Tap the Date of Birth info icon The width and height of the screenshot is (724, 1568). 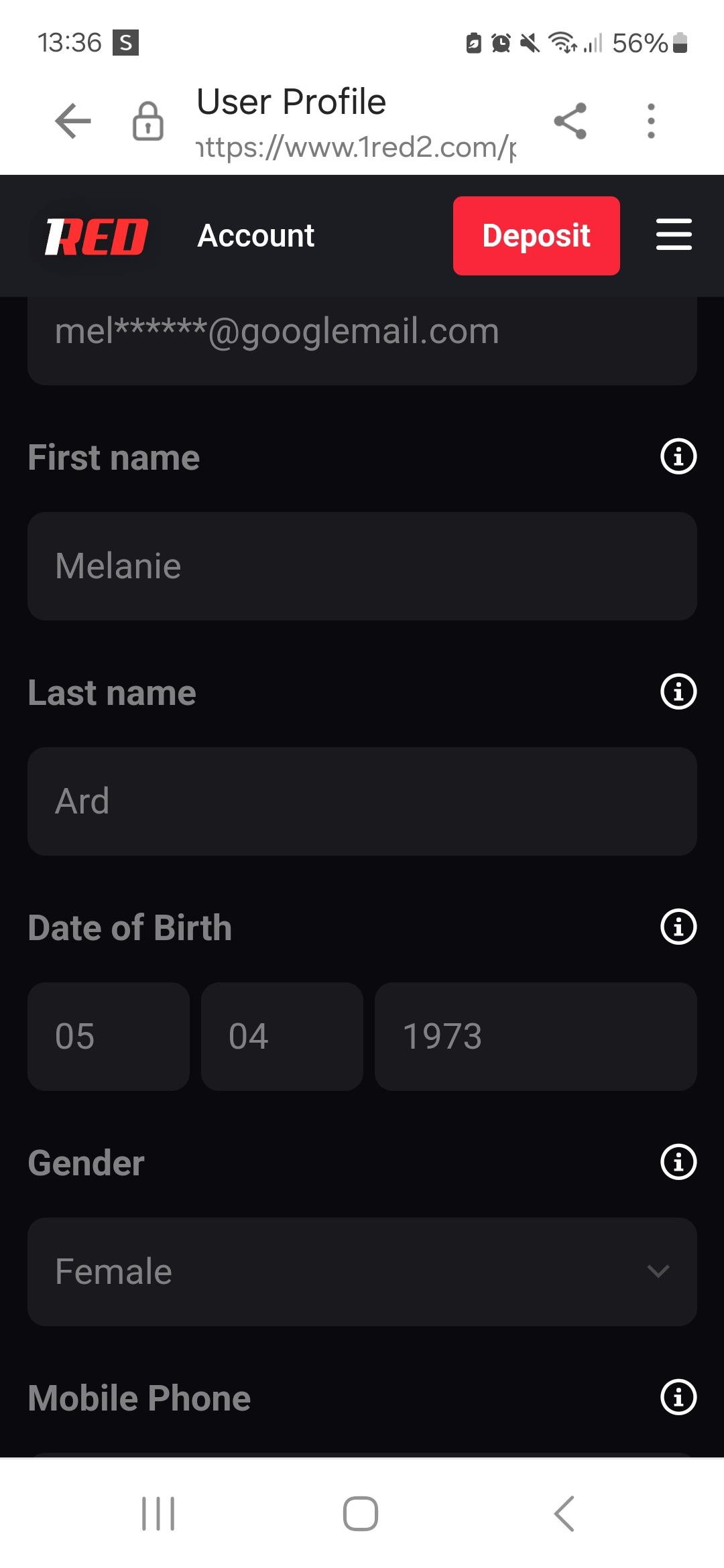pos(678,927)
